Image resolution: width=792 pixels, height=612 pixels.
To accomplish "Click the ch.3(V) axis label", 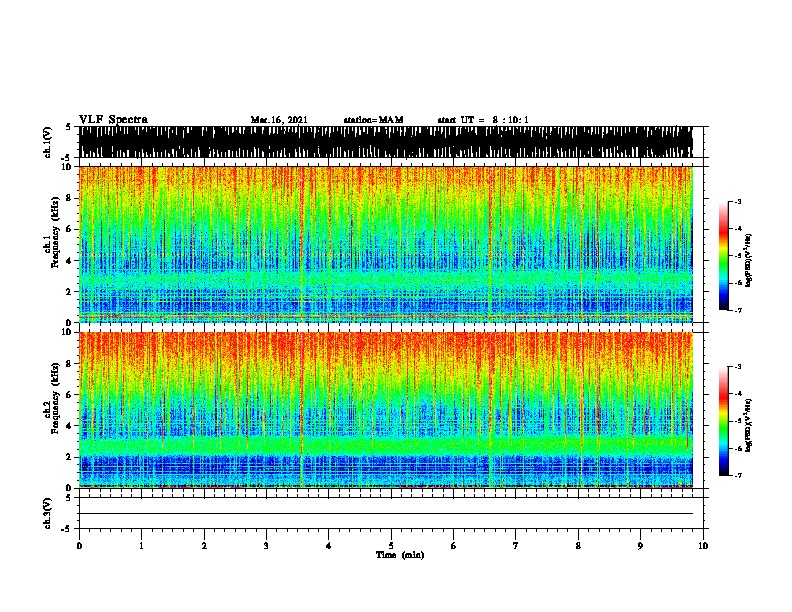I will pyautogui.click(x=48, y=513).
